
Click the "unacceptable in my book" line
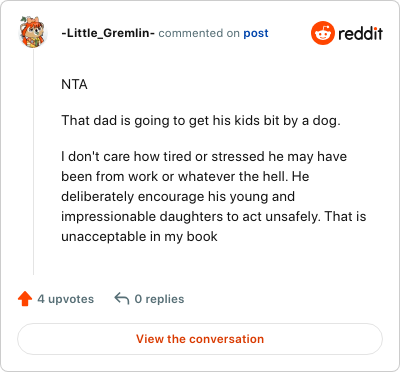pos(139,237)
